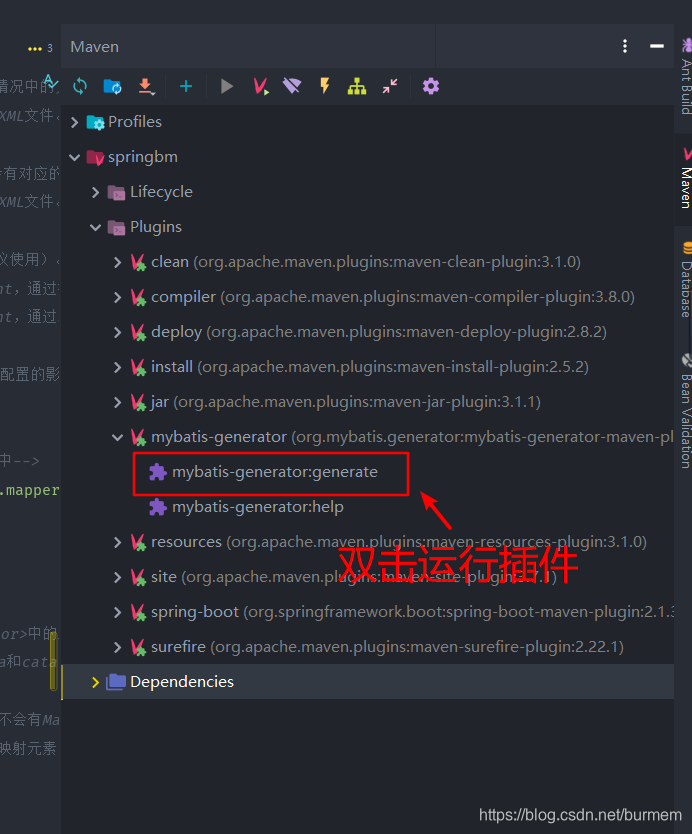The height and width of the screenshot is (834, 692).
Task: Open the Bean Validation side tab
Action: 686,412
